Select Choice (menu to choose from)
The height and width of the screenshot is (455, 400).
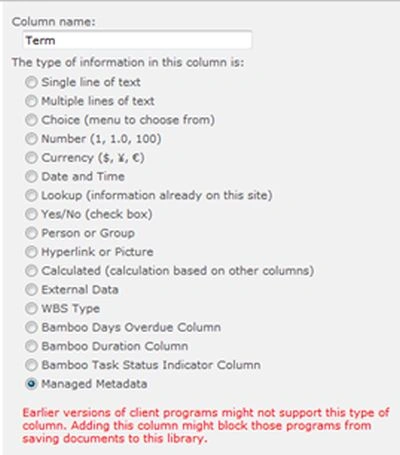click(31, 120)
